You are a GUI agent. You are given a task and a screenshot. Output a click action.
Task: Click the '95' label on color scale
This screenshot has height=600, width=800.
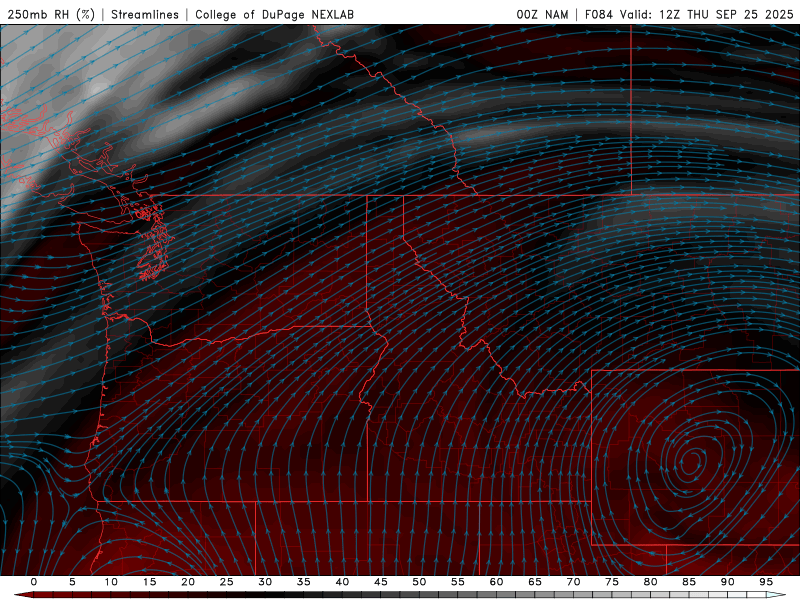click(x=766, y=582)
